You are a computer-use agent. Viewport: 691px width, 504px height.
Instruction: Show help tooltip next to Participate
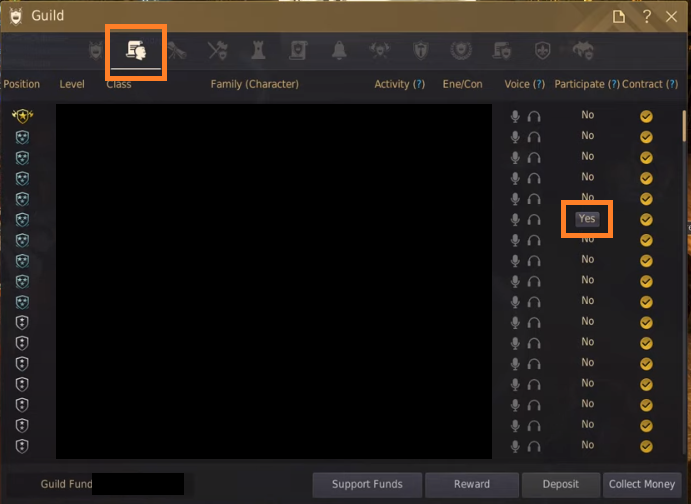614,84
